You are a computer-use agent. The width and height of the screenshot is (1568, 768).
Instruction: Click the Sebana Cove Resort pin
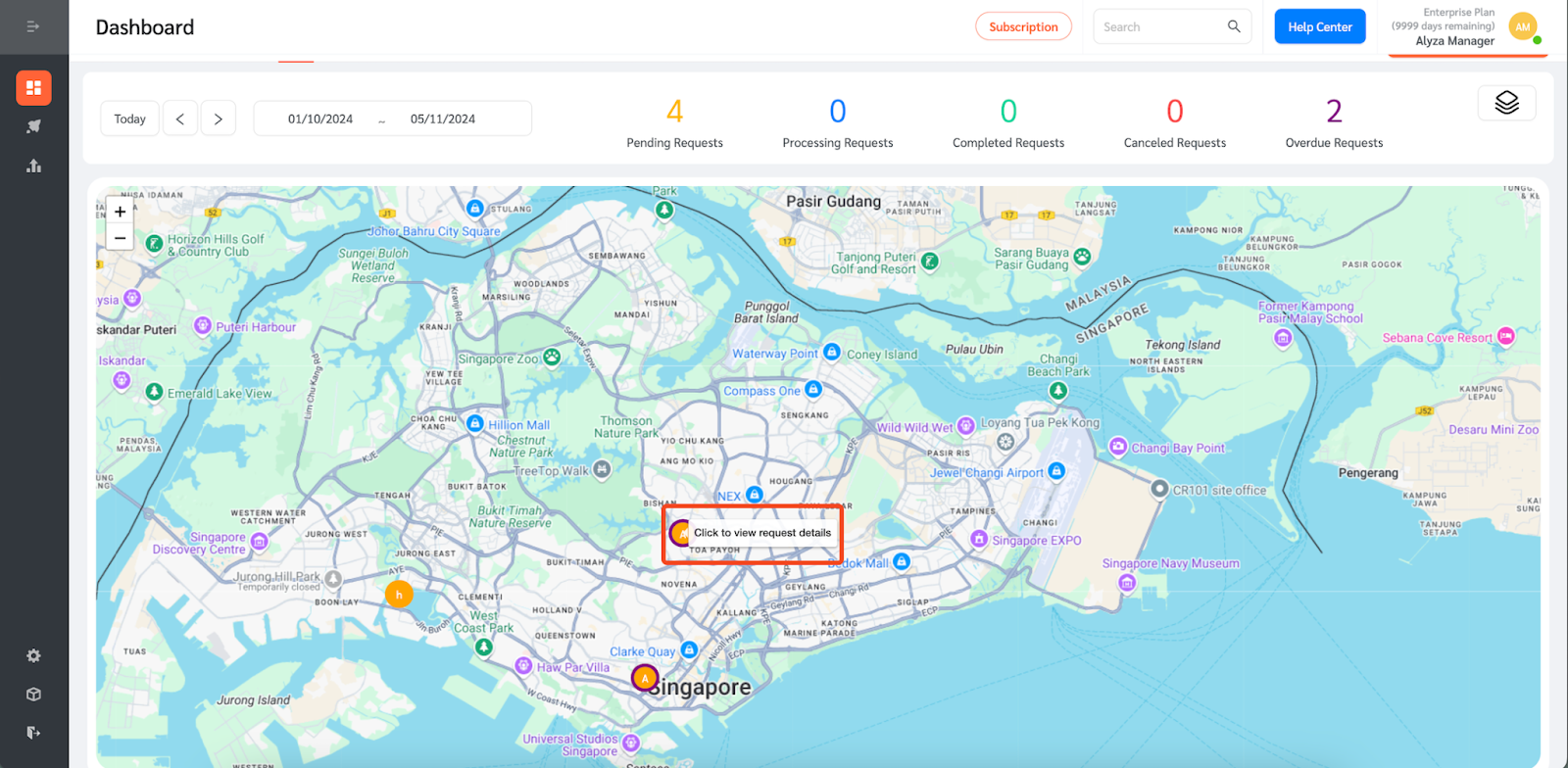click(x=1505, y=336)
